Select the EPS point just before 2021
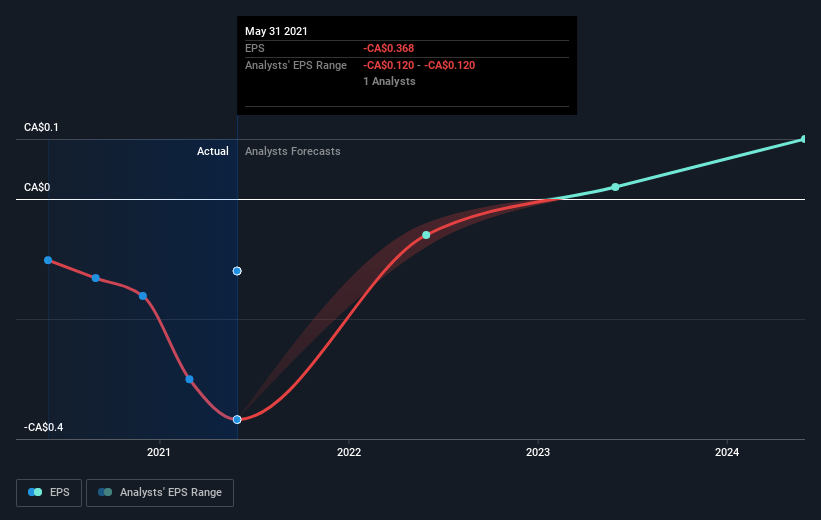821x520 pixels. [x=143, y=296]
